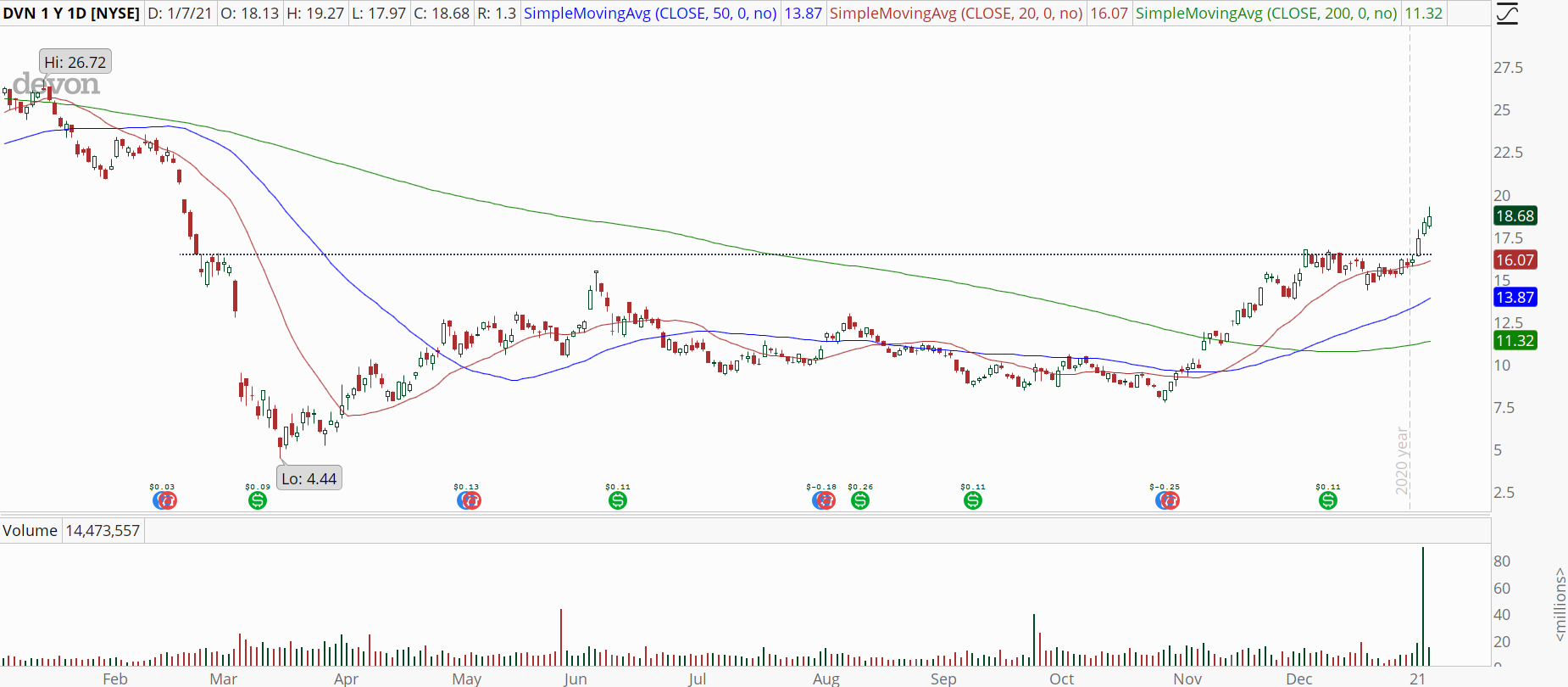Click the H: 19.27 high value in header

pos(315,14)
